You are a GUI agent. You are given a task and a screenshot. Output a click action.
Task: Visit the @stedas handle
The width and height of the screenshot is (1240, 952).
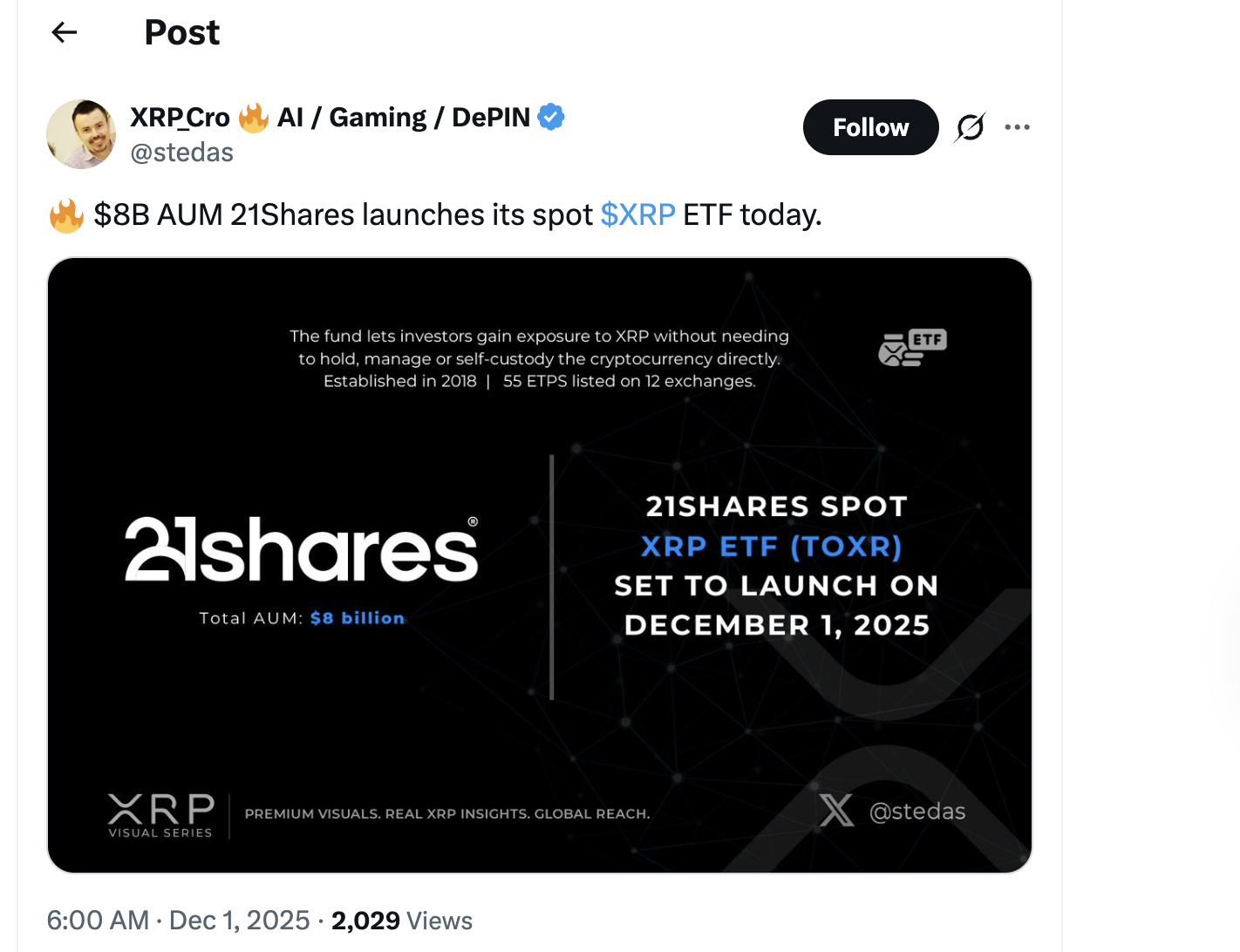pyautogui.click(x=181, y=152)
